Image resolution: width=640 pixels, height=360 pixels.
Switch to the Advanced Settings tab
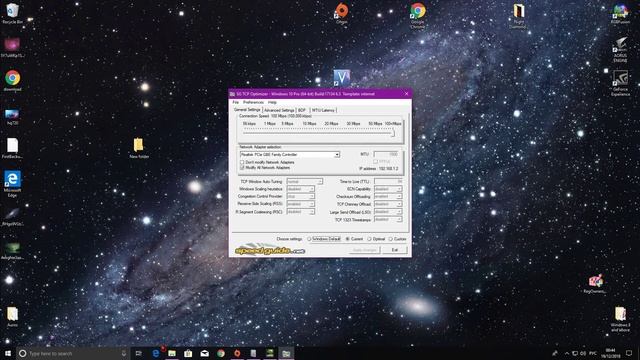[x=279, y=110]
